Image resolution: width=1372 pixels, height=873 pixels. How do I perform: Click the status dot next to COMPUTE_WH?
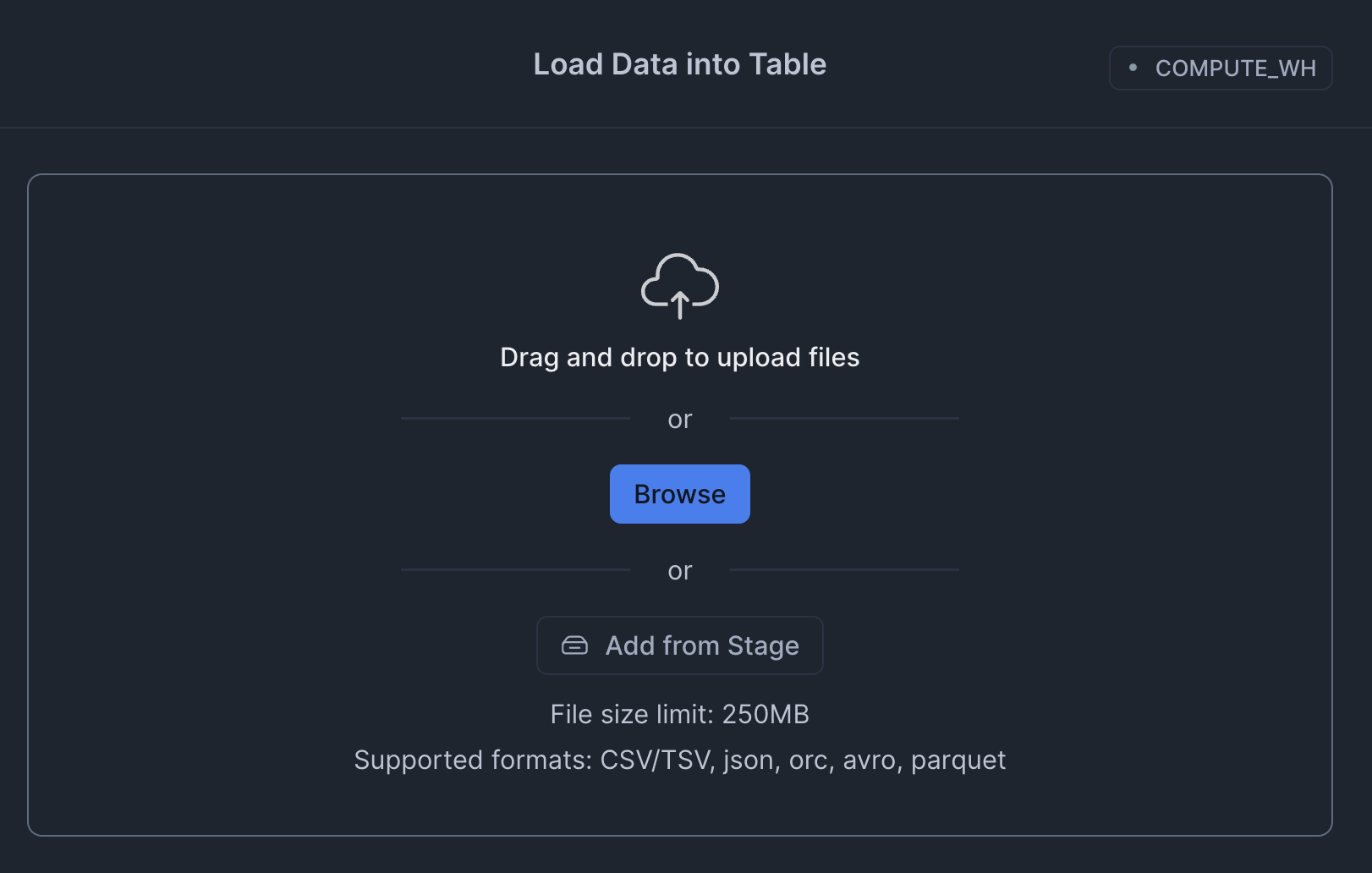1133,68
